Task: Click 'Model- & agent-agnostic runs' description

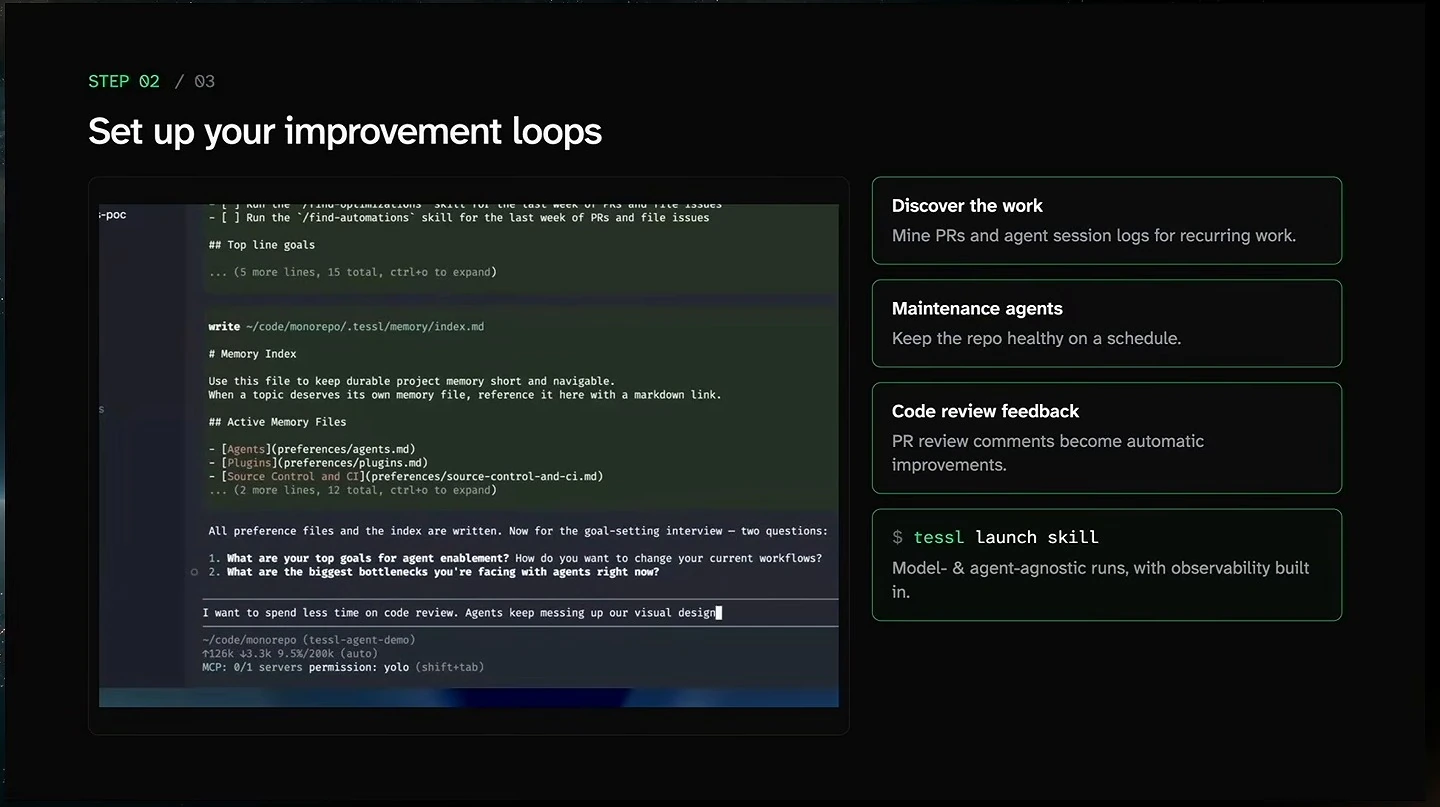Action: (x=1101, y=580)
